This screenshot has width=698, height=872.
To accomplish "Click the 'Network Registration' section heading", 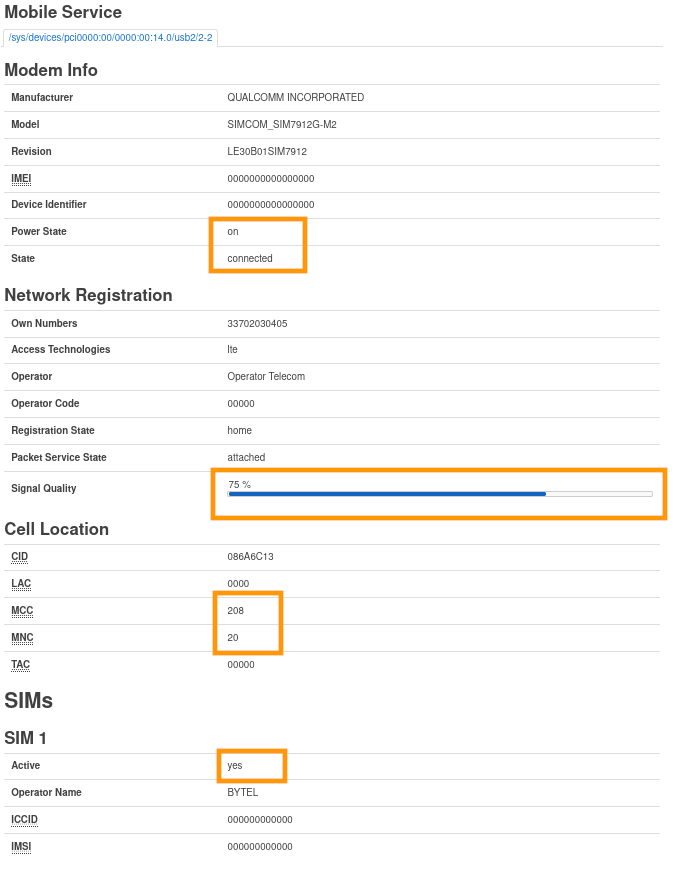I will tap(88, 295).
